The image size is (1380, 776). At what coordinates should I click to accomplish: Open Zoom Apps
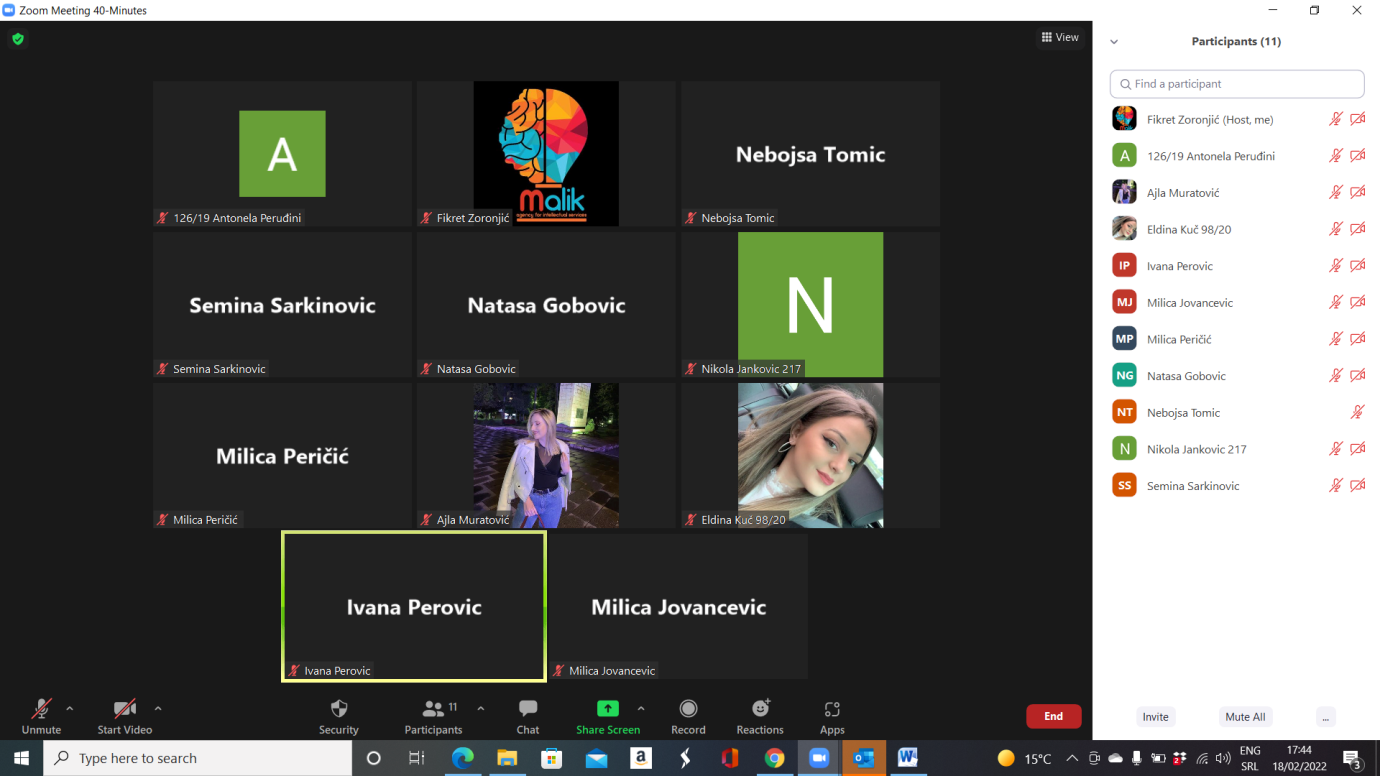[832, 716]
